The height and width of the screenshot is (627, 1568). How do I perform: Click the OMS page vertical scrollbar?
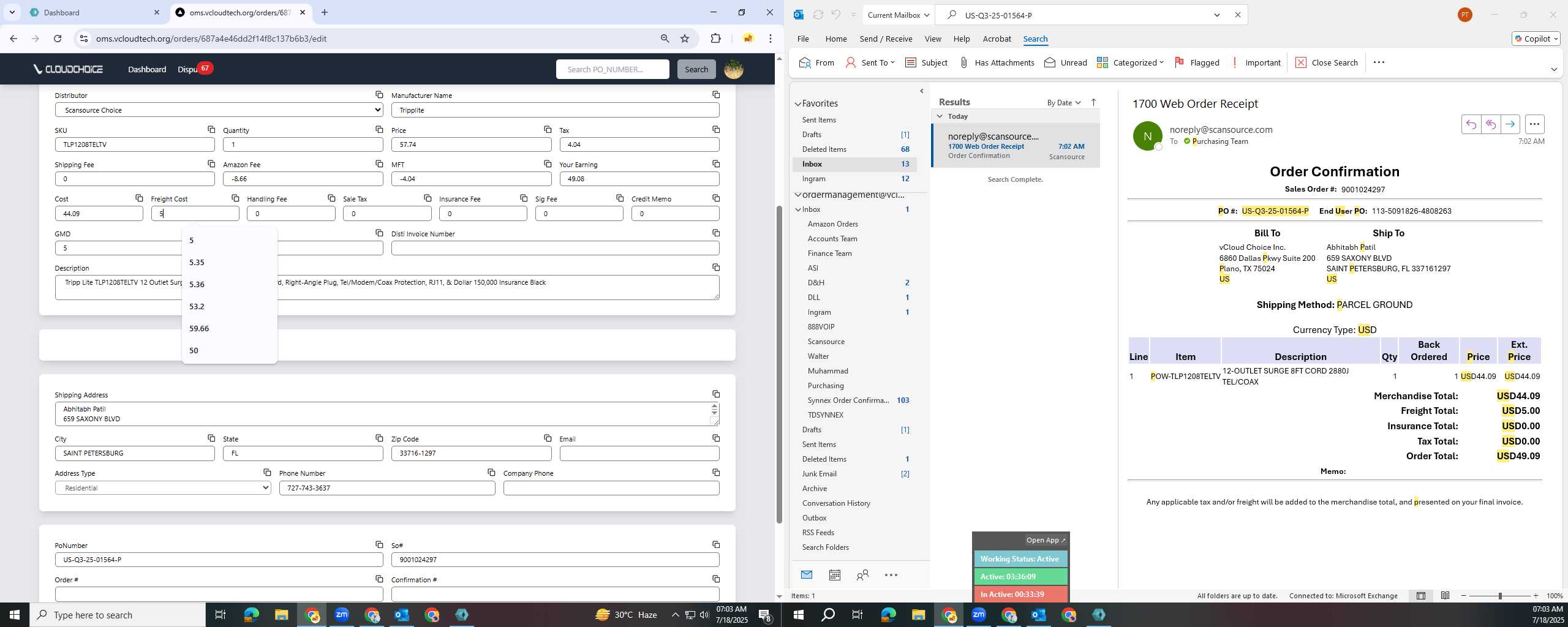pyautogui.click(x=779, y=364)
